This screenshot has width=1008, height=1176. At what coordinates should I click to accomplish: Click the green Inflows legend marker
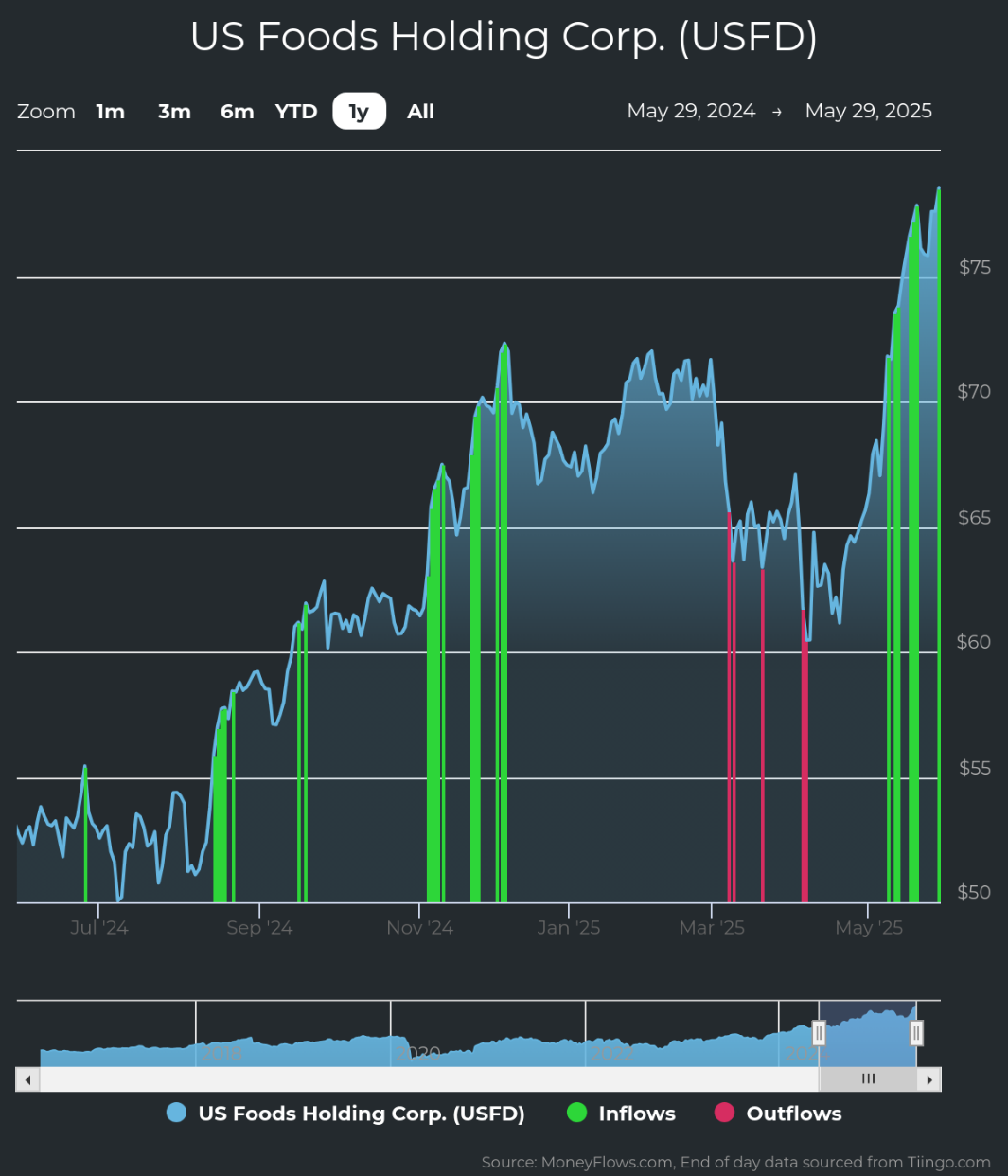(576, 1113)
